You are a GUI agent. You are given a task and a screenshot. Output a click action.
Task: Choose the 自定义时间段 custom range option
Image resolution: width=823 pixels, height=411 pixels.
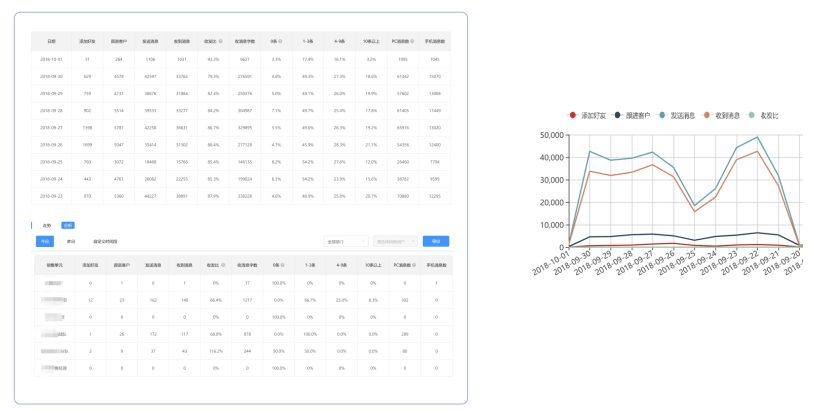105,241
